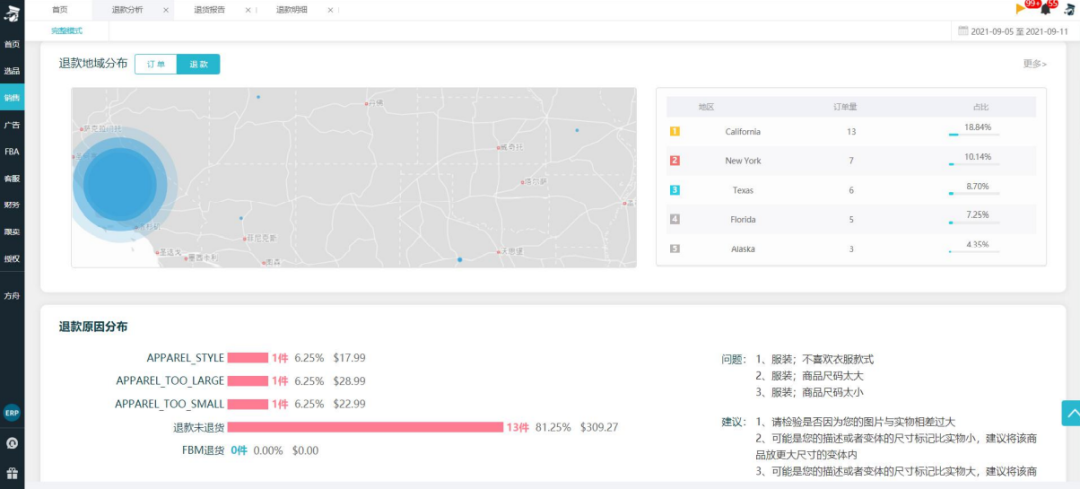Open the 客服 sidebar menu item
This screenshot has width=1080, height=489.
tap(12, 178)
